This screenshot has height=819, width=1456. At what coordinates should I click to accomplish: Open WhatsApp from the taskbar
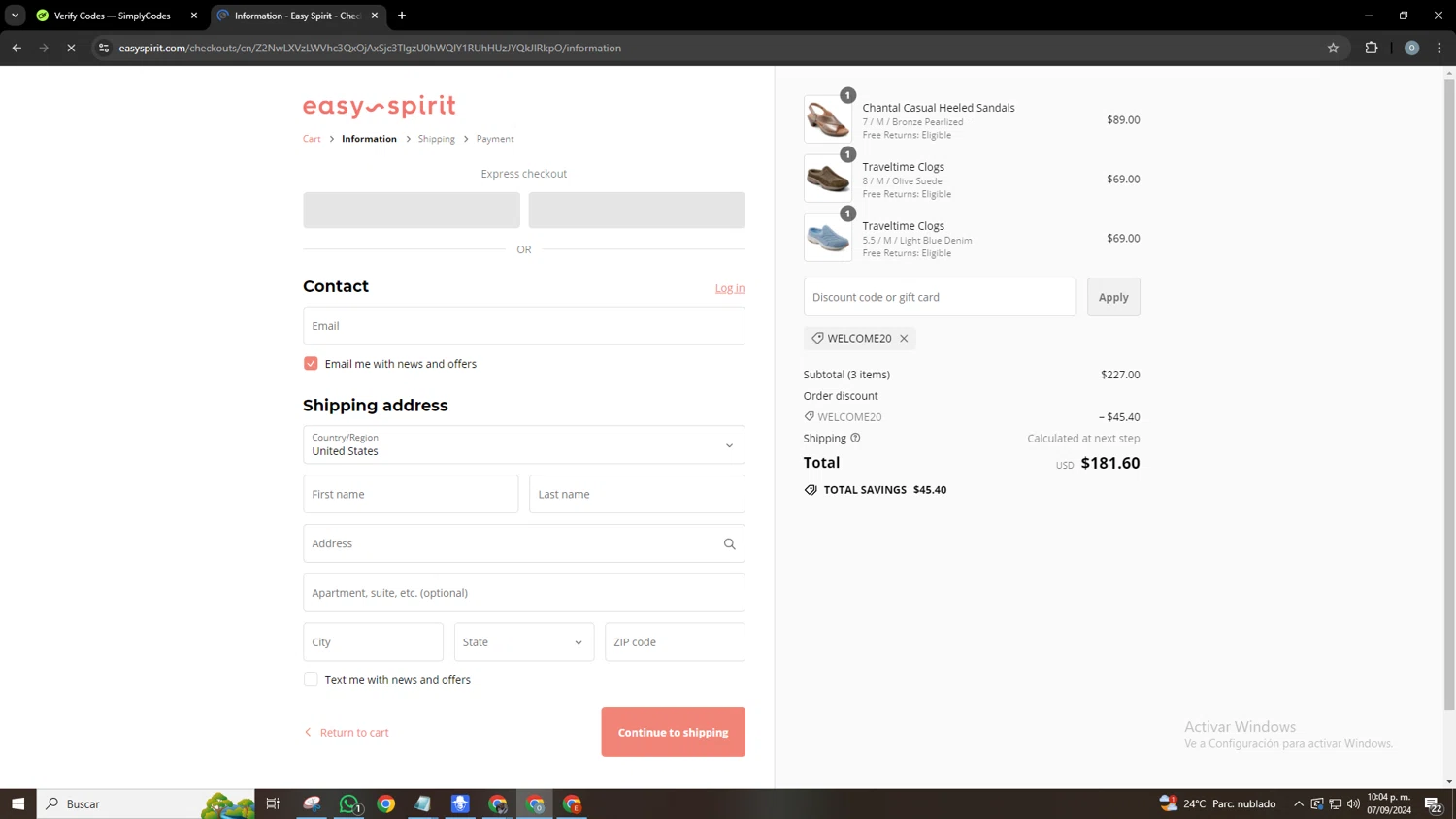[349, 803]
